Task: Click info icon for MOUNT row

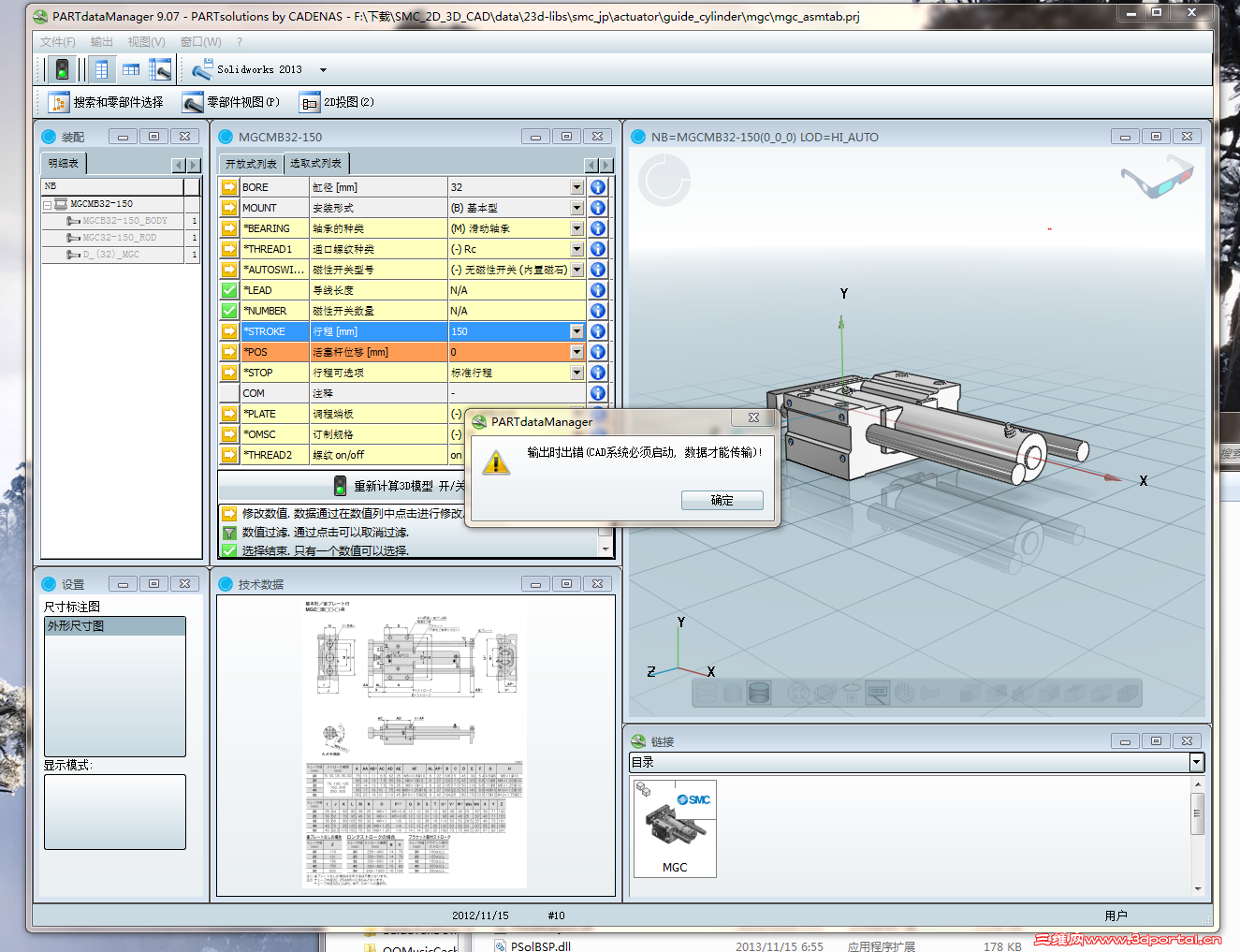Action: (598, 208)
